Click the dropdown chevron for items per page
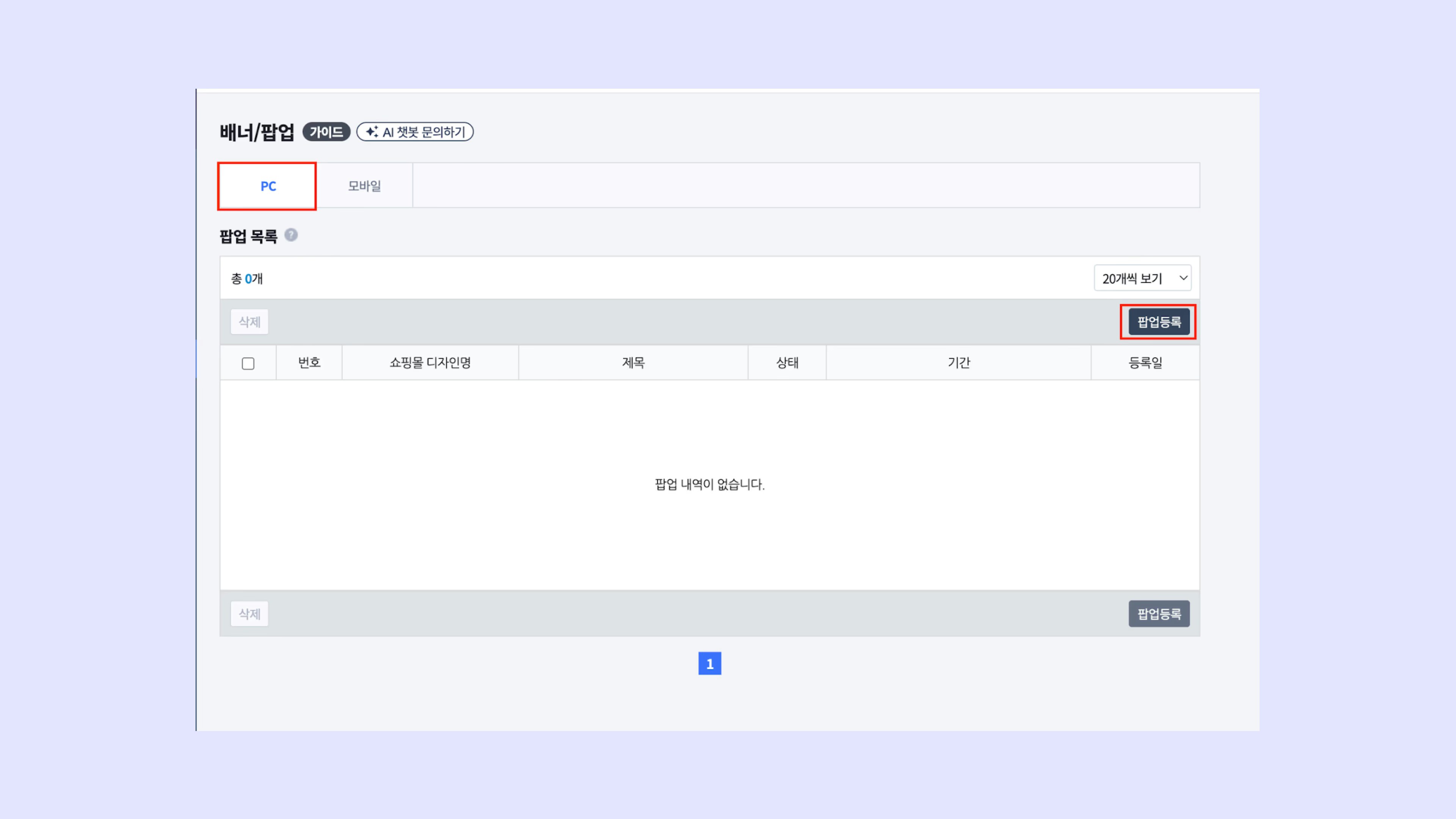Image resolution: width=1456 pixels, height=819 pixels. click(x=1183, y=278)
